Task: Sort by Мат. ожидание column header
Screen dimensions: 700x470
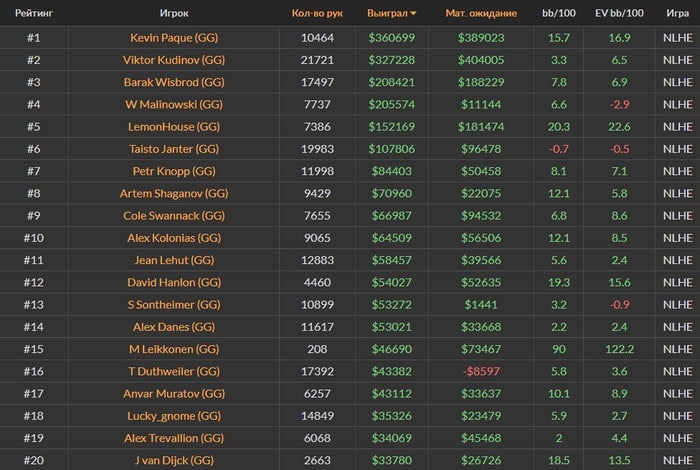Action: [x=480, y=14]
